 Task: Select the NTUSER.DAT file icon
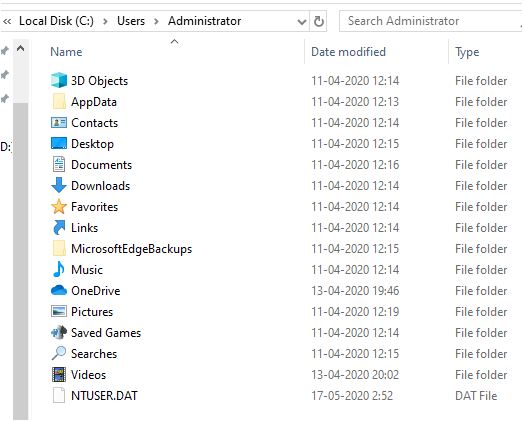pos(59,395)
